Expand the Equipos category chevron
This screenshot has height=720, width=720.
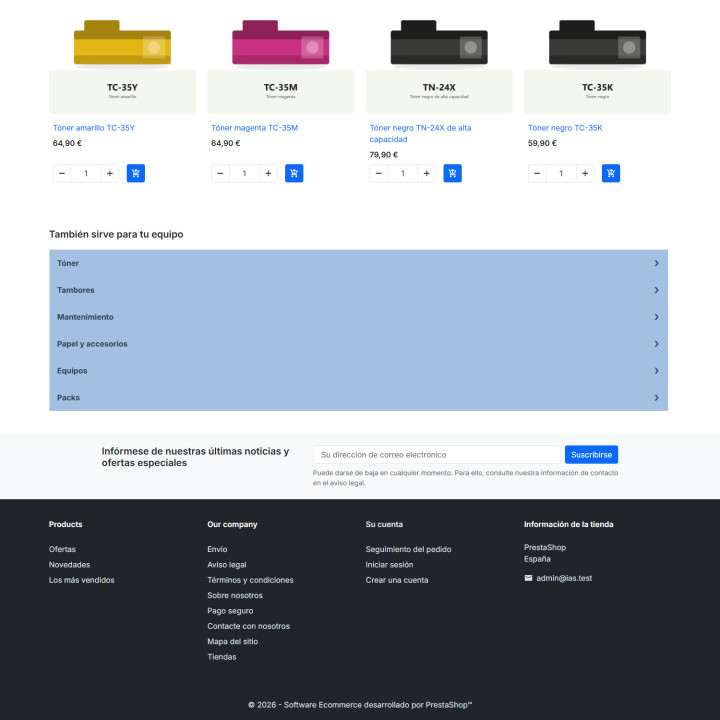point(656,371)
